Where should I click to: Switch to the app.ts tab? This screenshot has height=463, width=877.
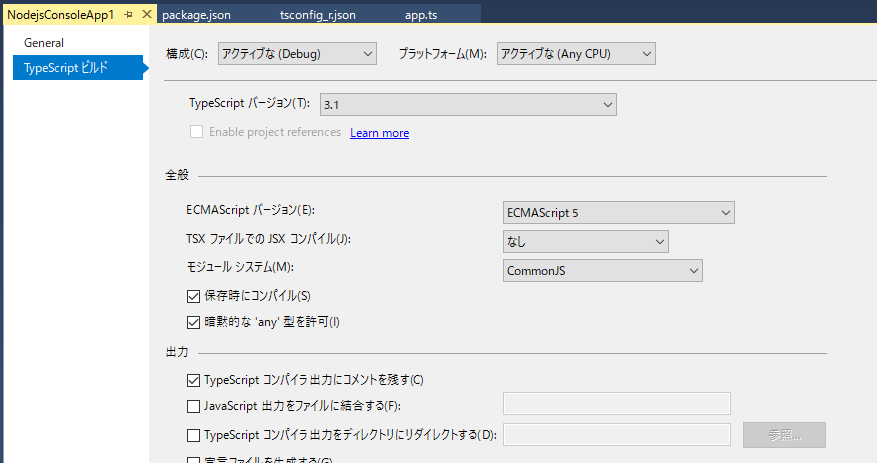(x=421, y=16)
